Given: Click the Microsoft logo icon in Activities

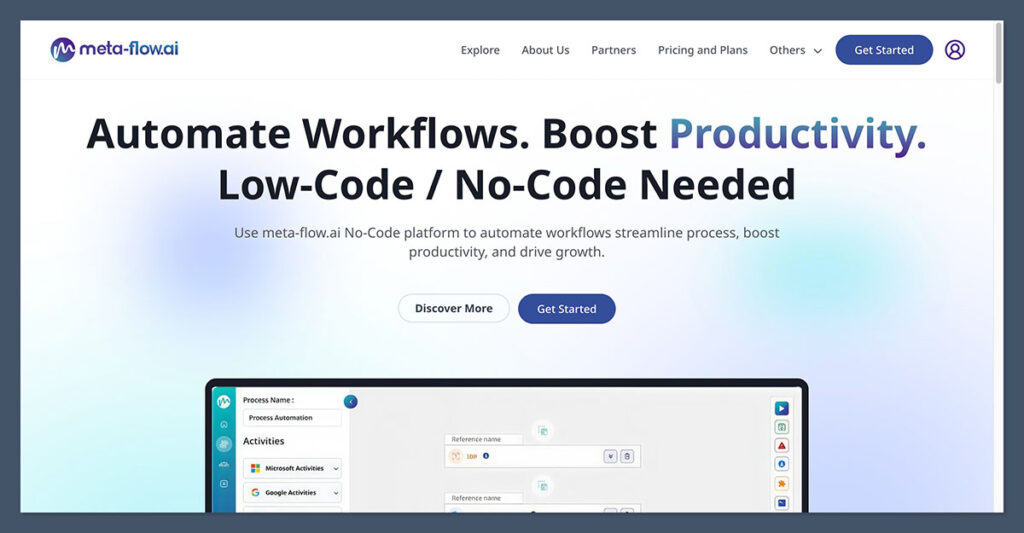Looking at the screenshot, I should tap(255, 468).
